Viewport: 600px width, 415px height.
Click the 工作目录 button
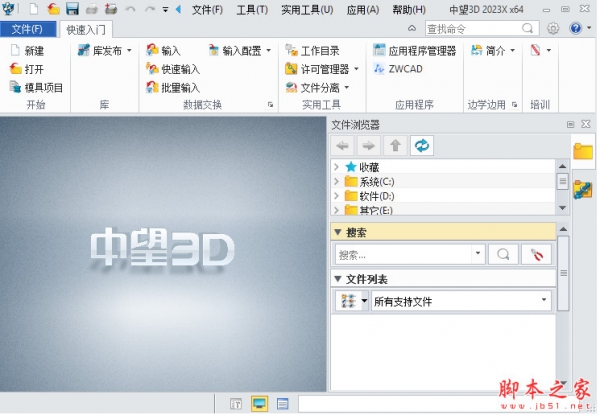coord(312,50)
